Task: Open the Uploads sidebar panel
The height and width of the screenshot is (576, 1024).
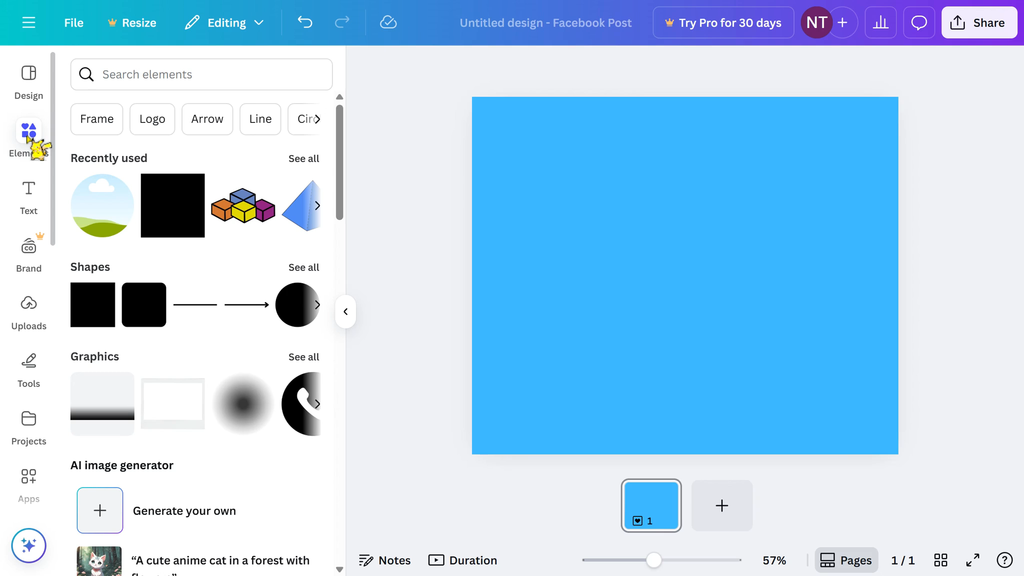Action: click(x=28, y=312)
